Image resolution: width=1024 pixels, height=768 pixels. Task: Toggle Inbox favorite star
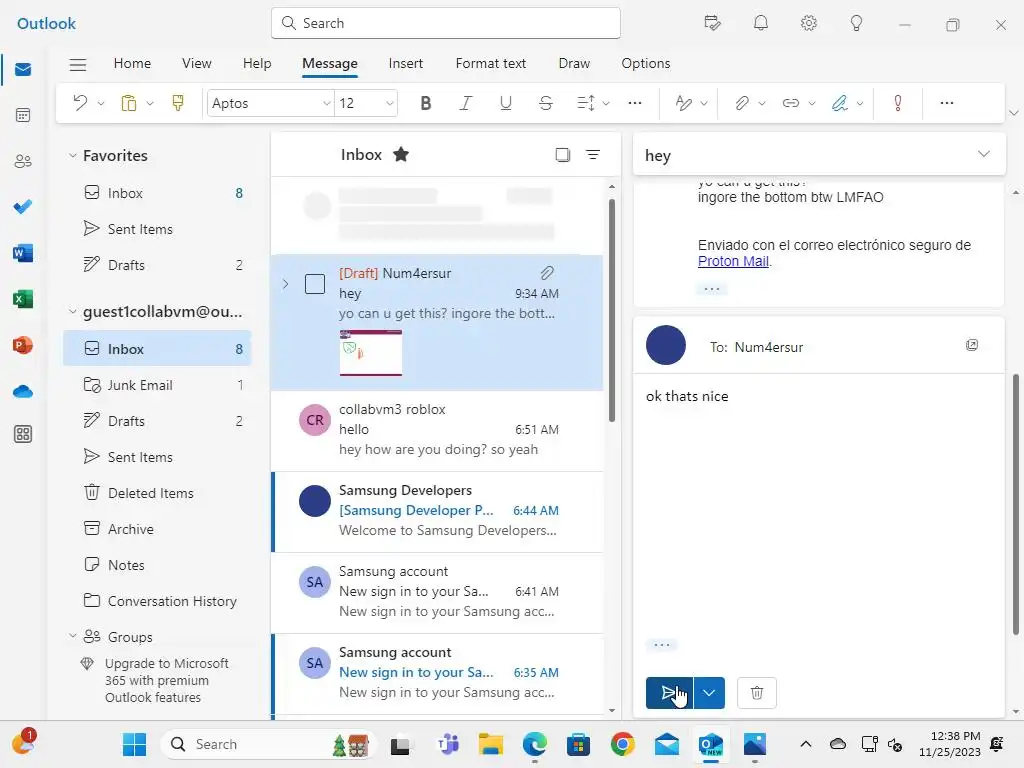click(401, 155)
